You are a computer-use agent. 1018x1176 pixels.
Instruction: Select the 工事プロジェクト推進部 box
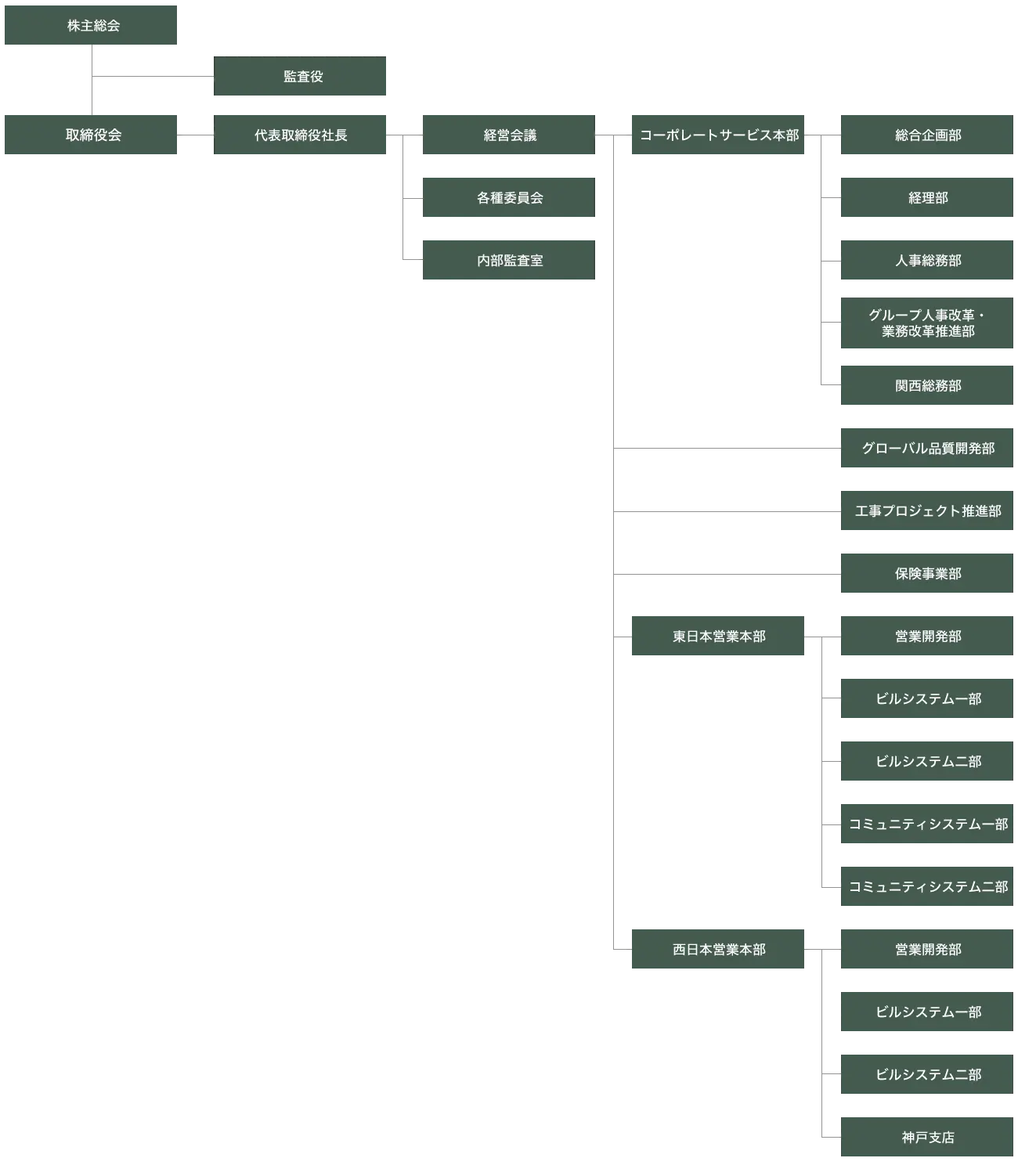click(x=927, y=510)
